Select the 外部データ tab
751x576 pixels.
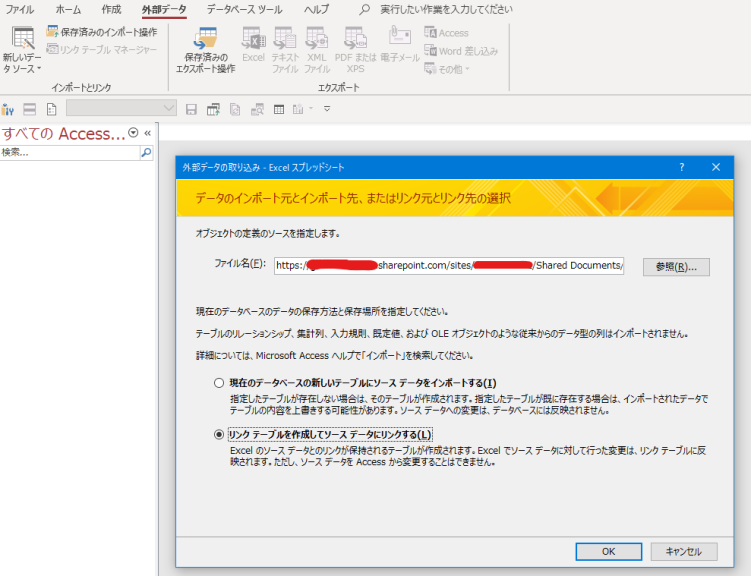(164, 9)
